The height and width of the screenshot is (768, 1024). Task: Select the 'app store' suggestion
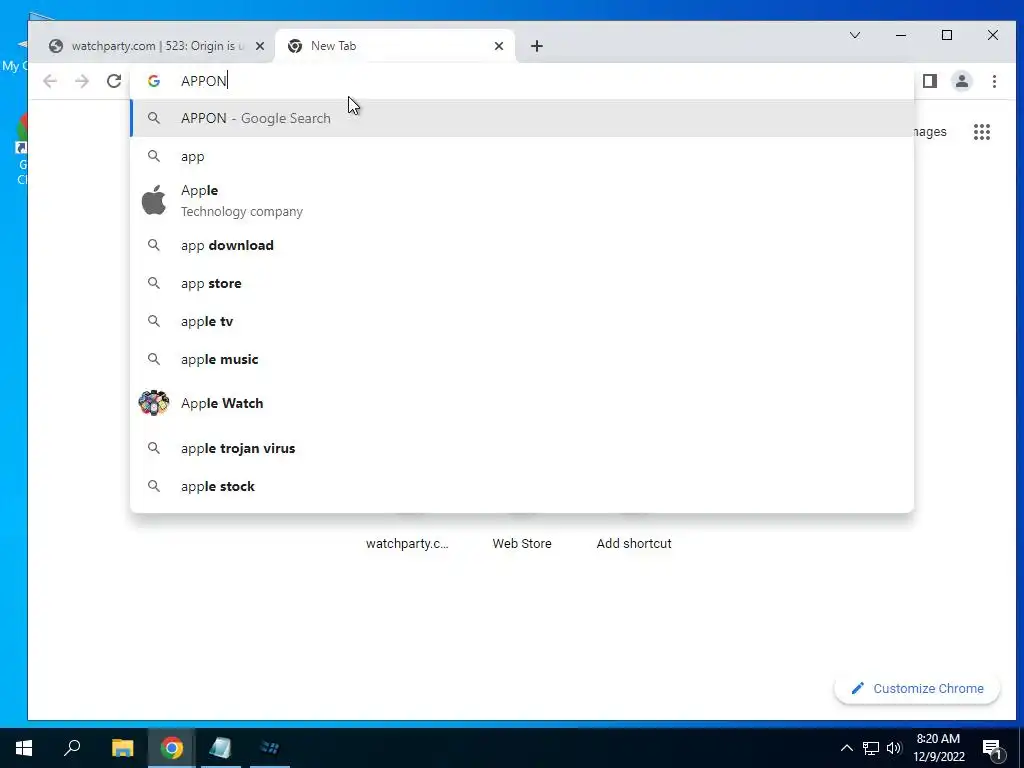[522, 283]
